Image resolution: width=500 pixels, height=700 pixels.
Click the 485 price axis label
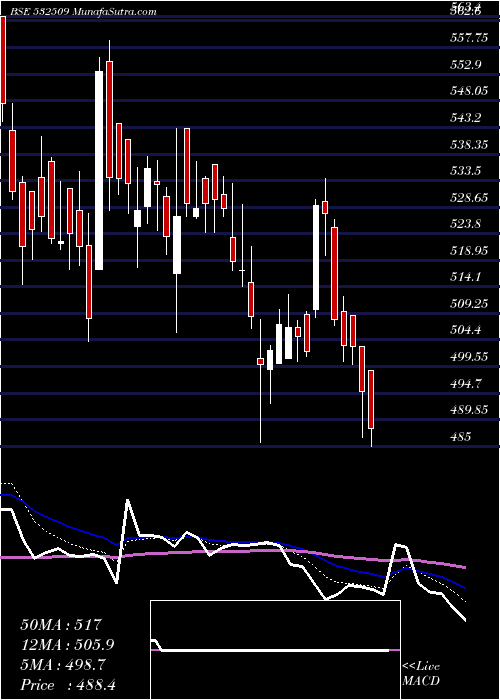click(x=460, y=437)
